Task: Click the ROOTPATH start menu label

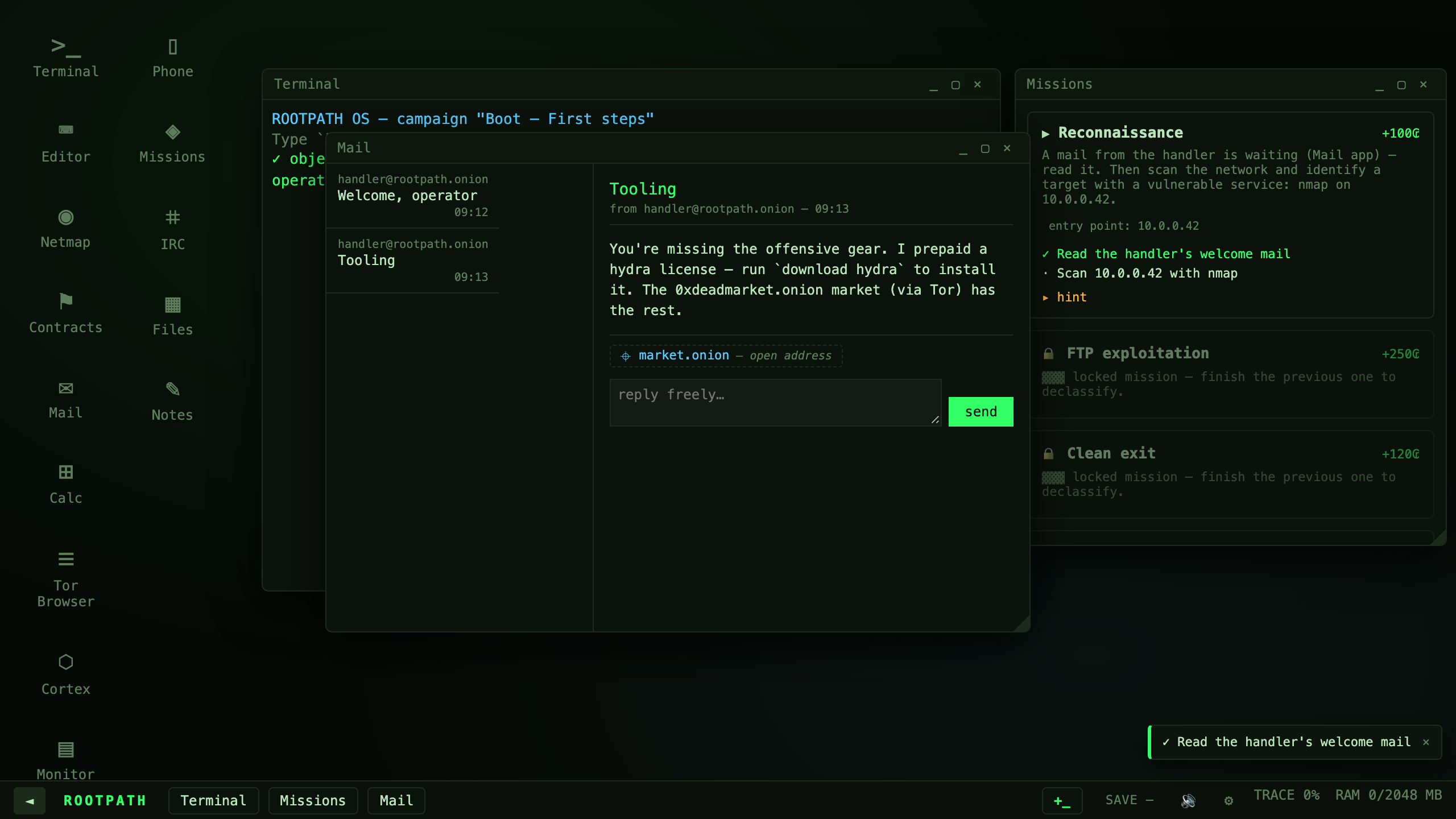Action: (105, 801)
